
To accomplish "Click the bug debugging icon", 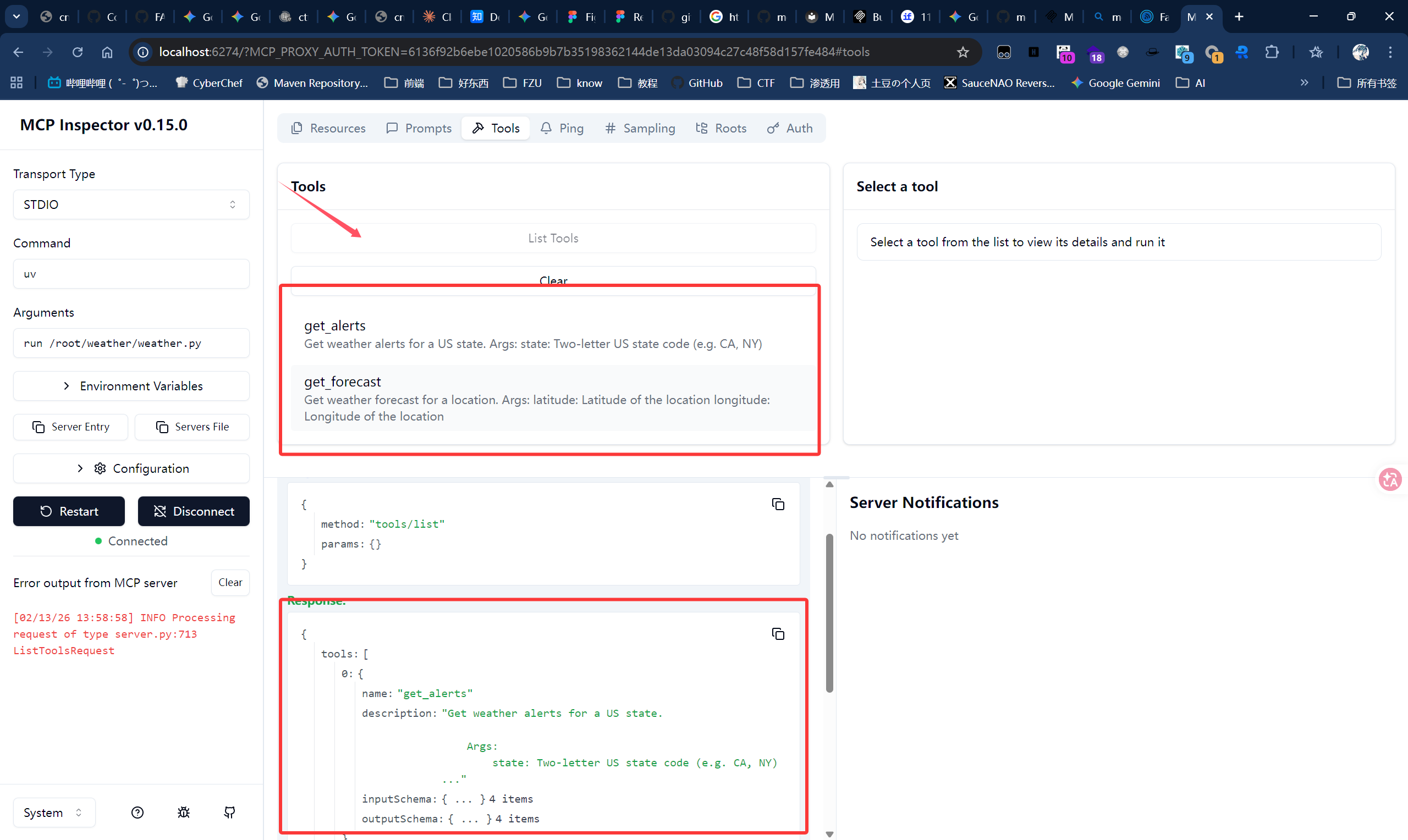I will tap(184, 813).
